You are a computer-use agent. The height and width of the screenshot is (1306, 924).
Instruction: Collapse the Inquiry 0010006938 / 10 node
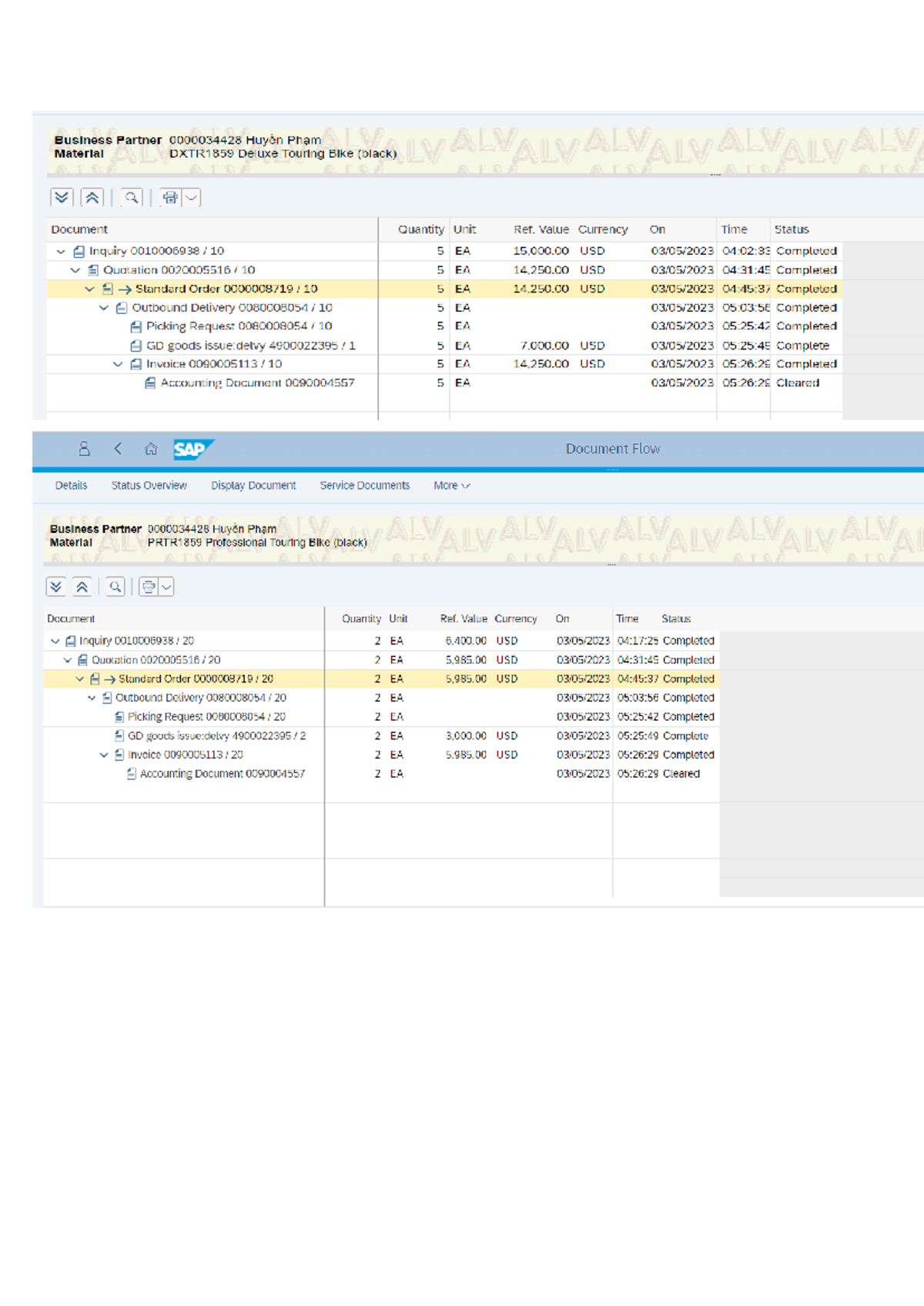[61, 252]
